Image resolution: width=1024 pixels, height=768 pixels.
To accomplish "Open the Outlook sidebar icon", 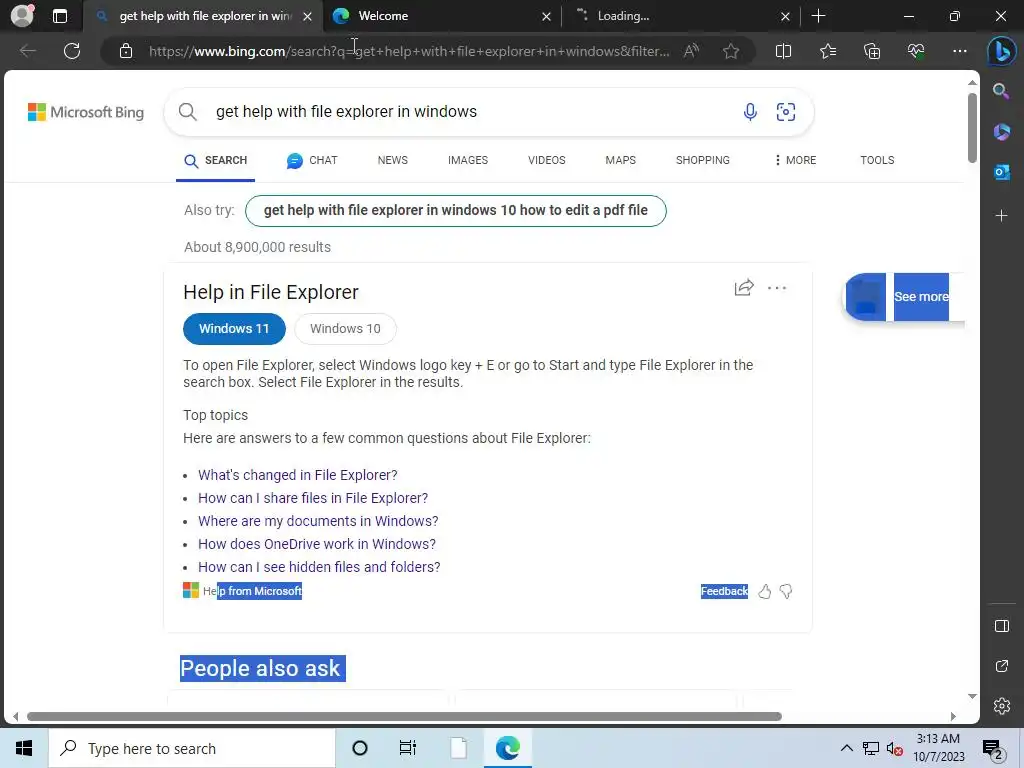I will pyautogui.click(x=1001, y=172).
